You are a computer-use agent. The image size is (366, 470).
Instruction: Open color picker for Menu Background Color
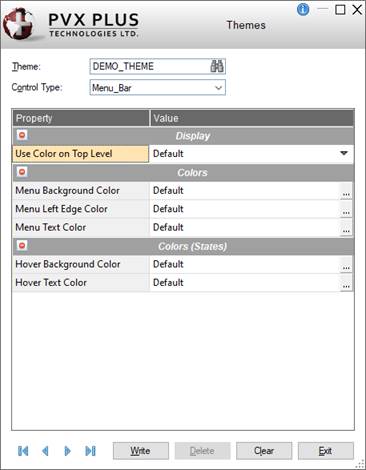pyautogui.click(x=346, y=191)
